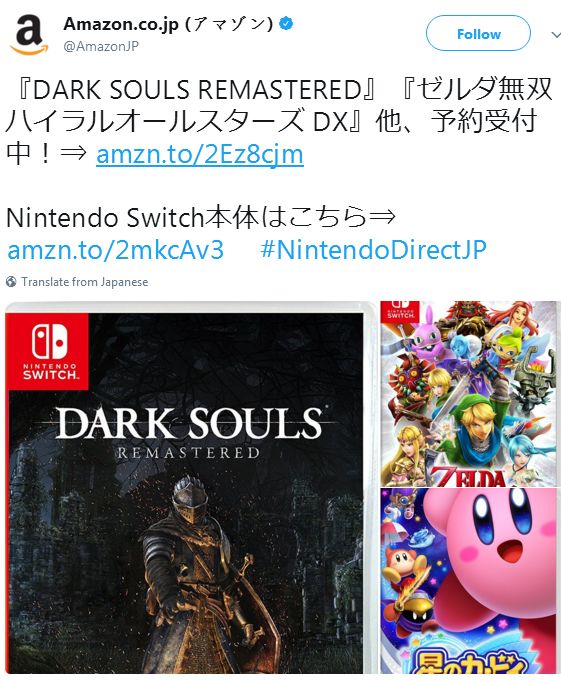The image size is (561, 681).
Task: Click the Dark Souls title text on cover
Action: [189, 423]
